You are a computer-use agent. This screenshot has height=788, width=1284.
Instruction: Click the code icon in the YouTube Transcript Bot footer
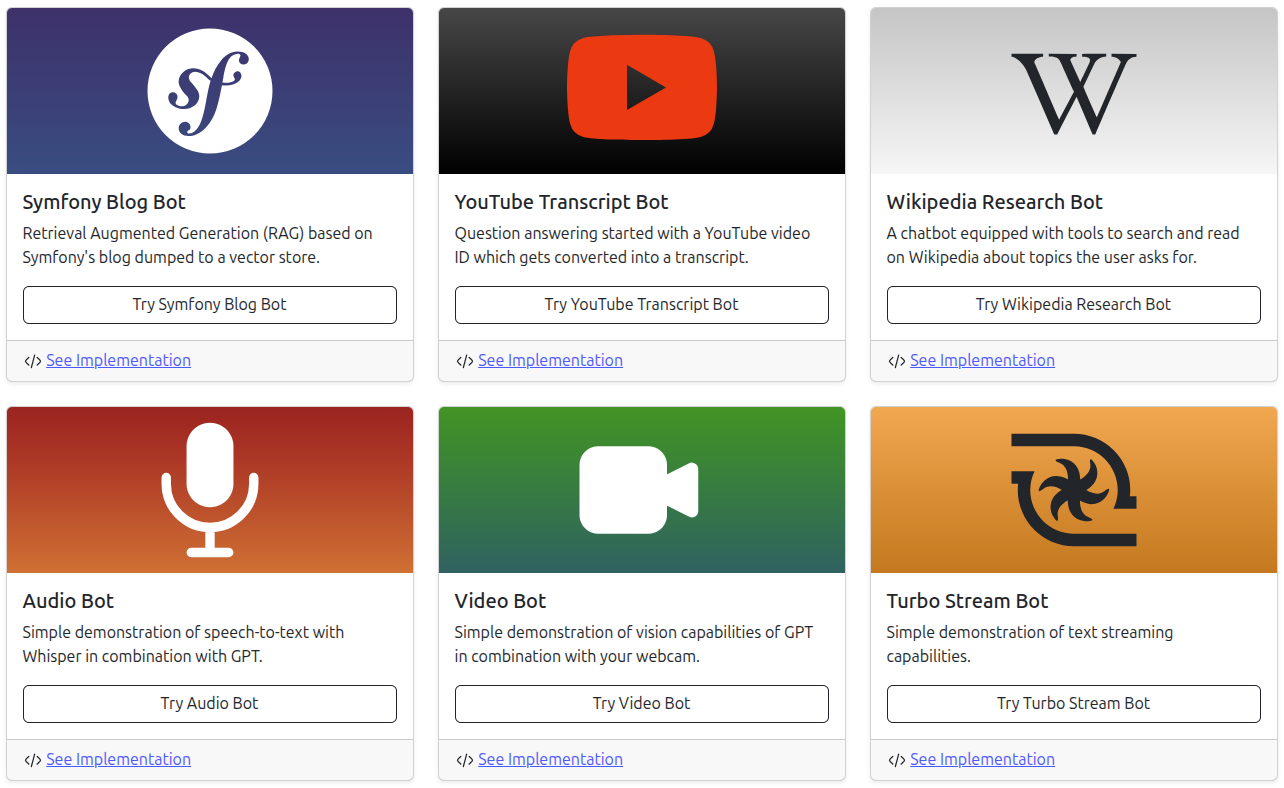tap(464, 361)
